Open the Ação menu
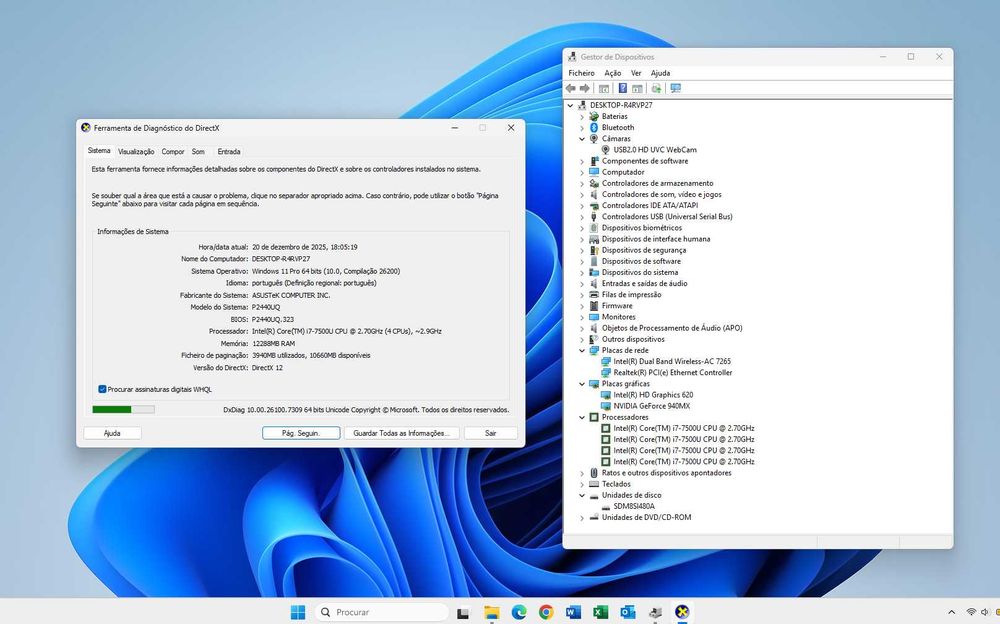The image size is (1000, 624). tap(612, 73)
